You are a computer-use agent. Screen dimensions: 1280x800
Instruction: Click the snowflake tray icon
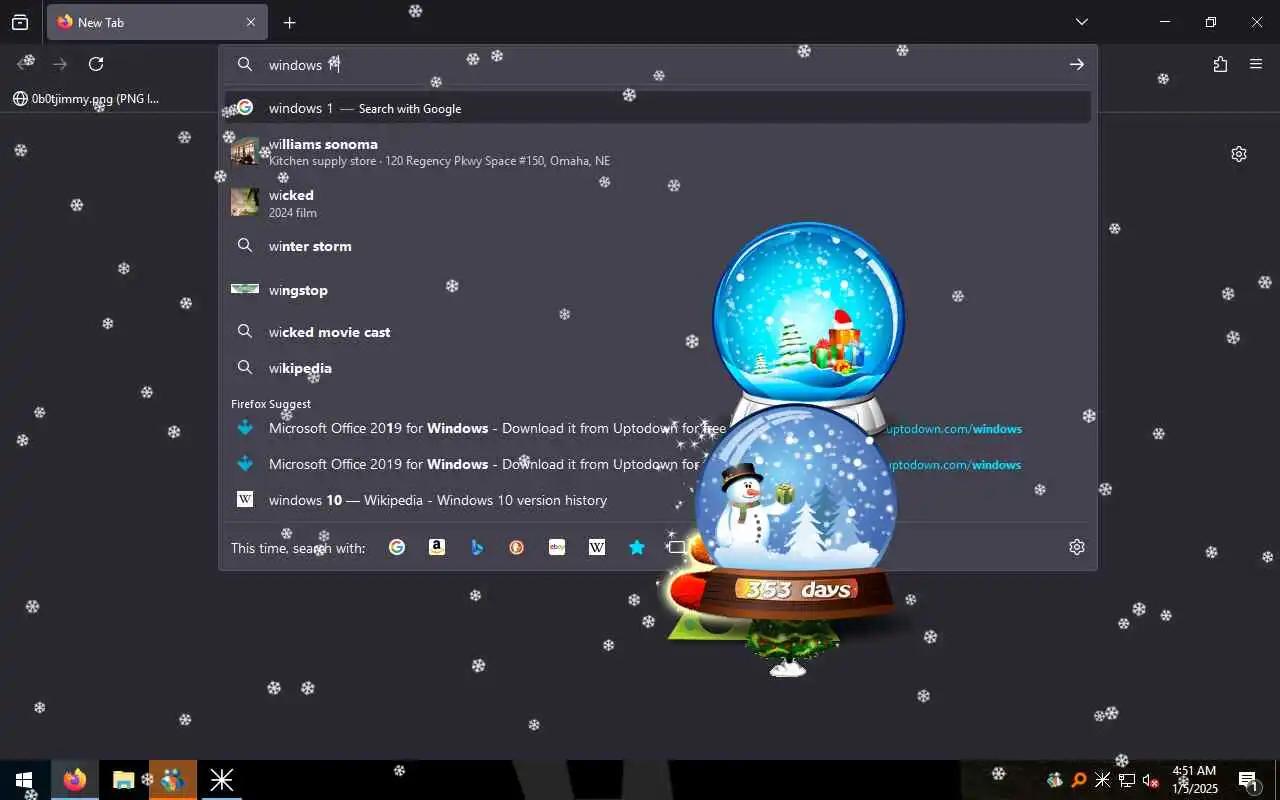[x=1103, y=780]
